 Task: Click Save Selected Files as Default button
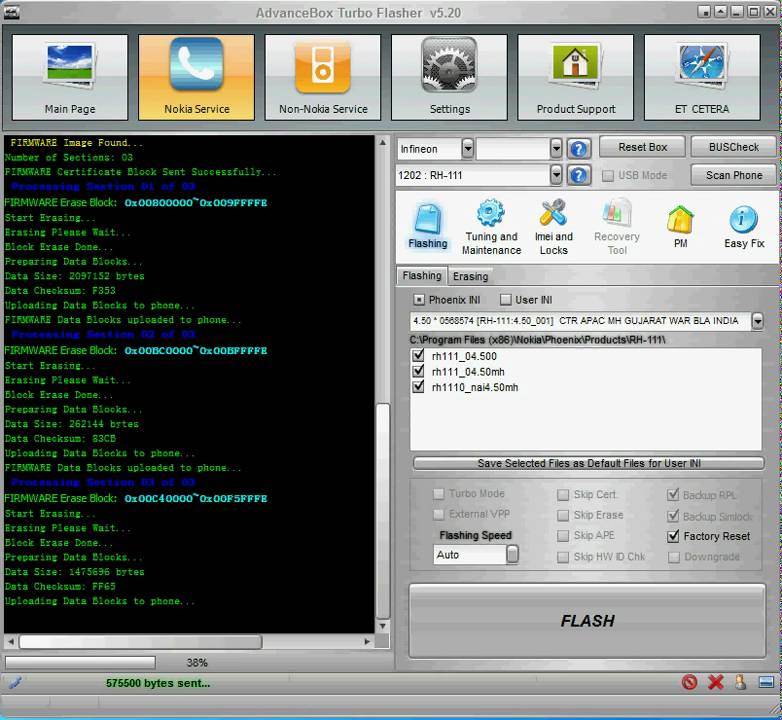588,463
